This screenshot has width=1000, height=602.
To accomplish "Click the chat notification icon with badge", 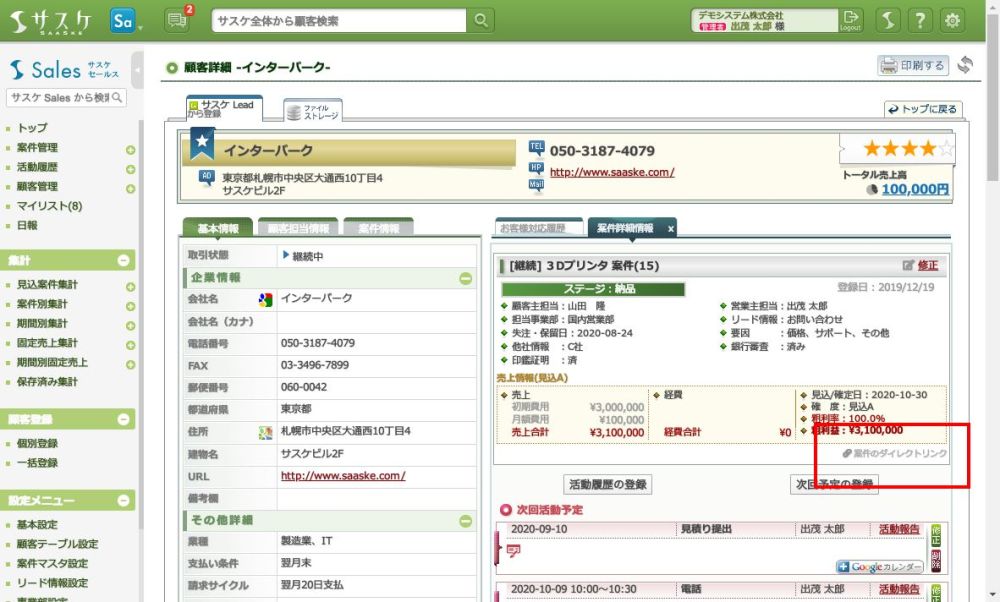I will pos(177,20).
